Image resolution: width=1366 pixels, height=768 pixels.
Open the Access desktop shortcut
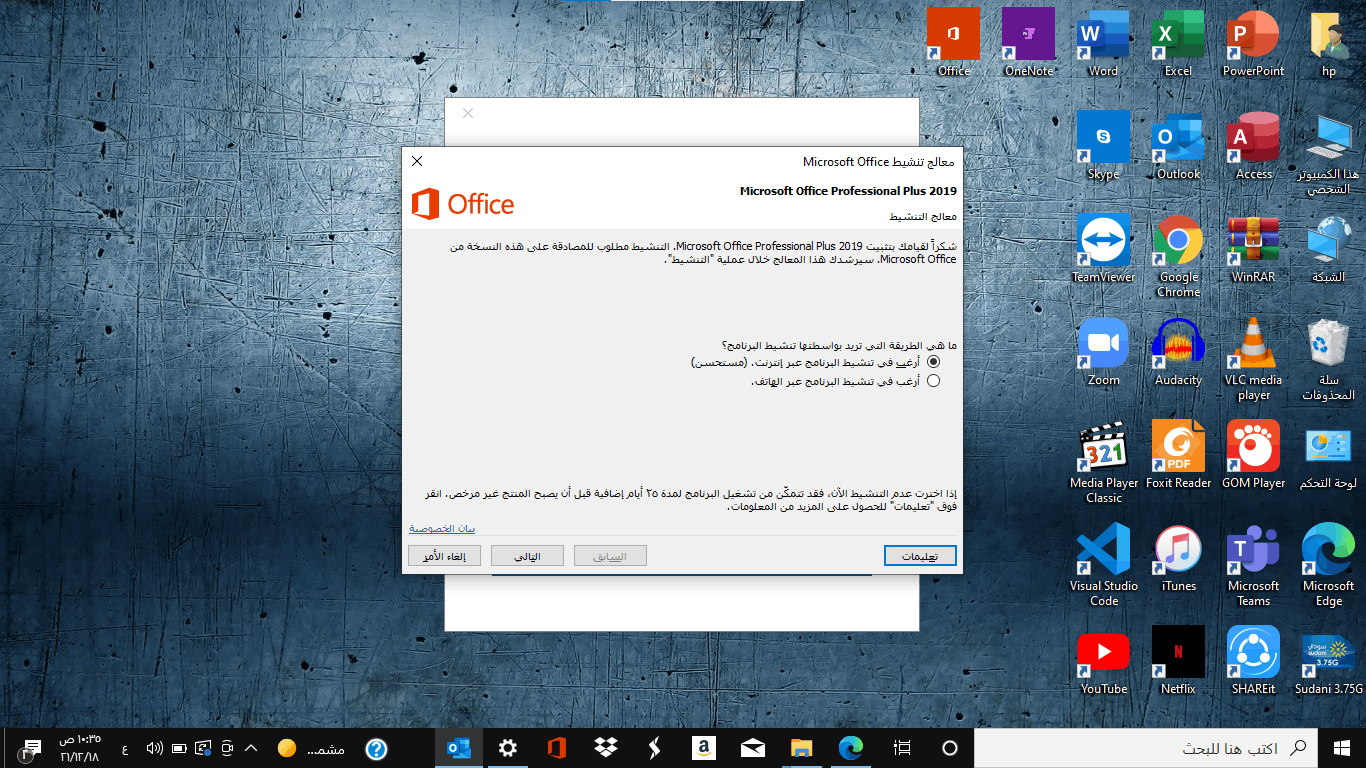[x=1253, y=146]
